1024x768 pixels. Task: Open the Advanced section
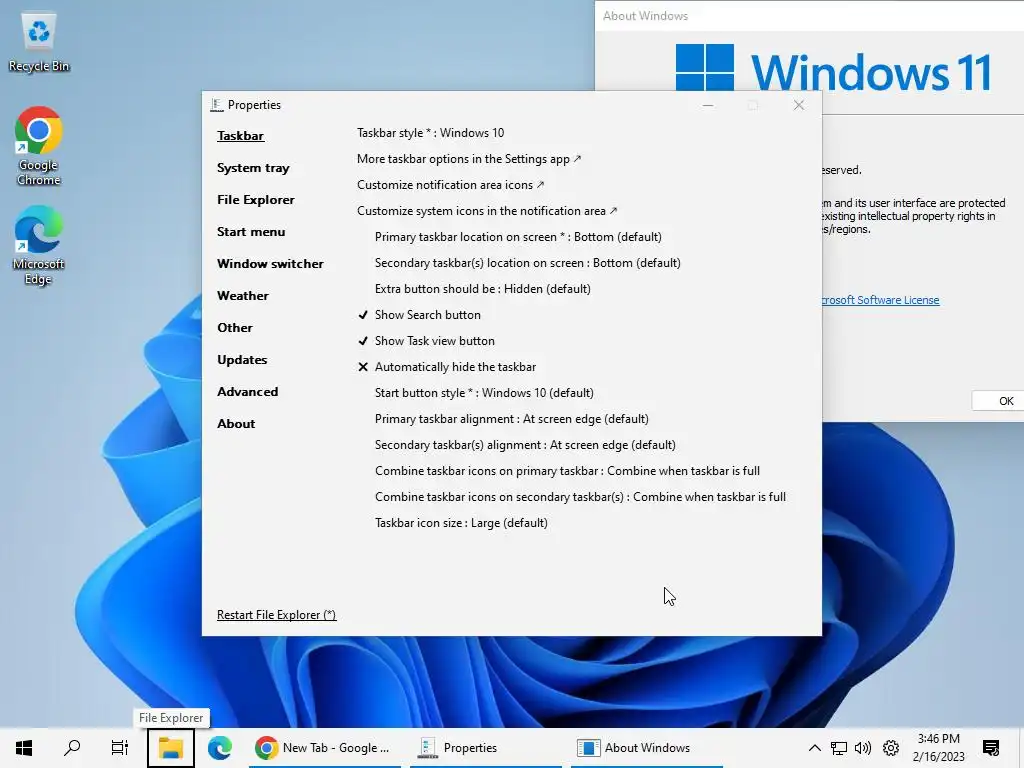click(248, 392)
